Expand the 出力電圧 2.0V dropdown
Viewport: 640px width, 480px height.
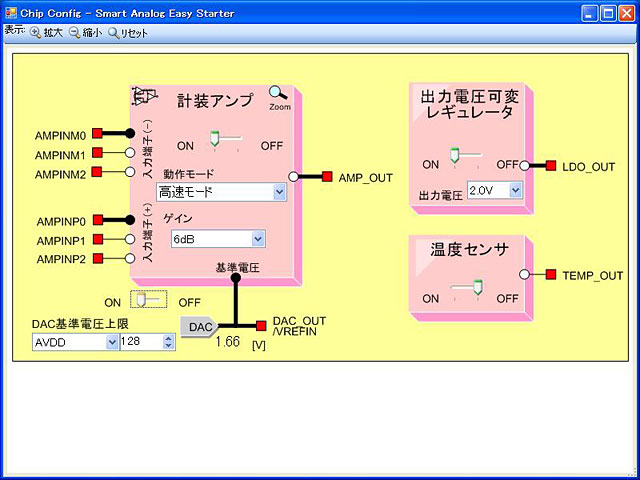[x=495, y=189]
